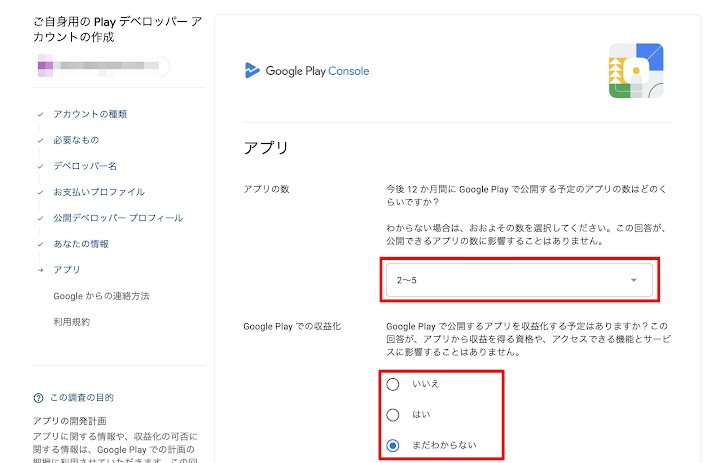The width and height of the screenshot is (720, 463).
Task: Click the checkmark beside お支払いプロファイル
Action: (40, 192)
